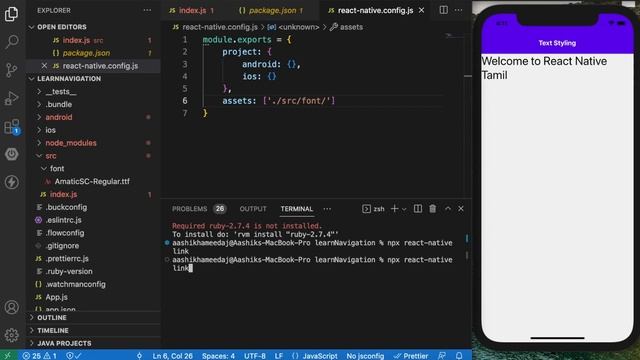Viewport: 640px width, 360px height.
Task: Change indentation Spaces: 4
Action: (218, 356)
